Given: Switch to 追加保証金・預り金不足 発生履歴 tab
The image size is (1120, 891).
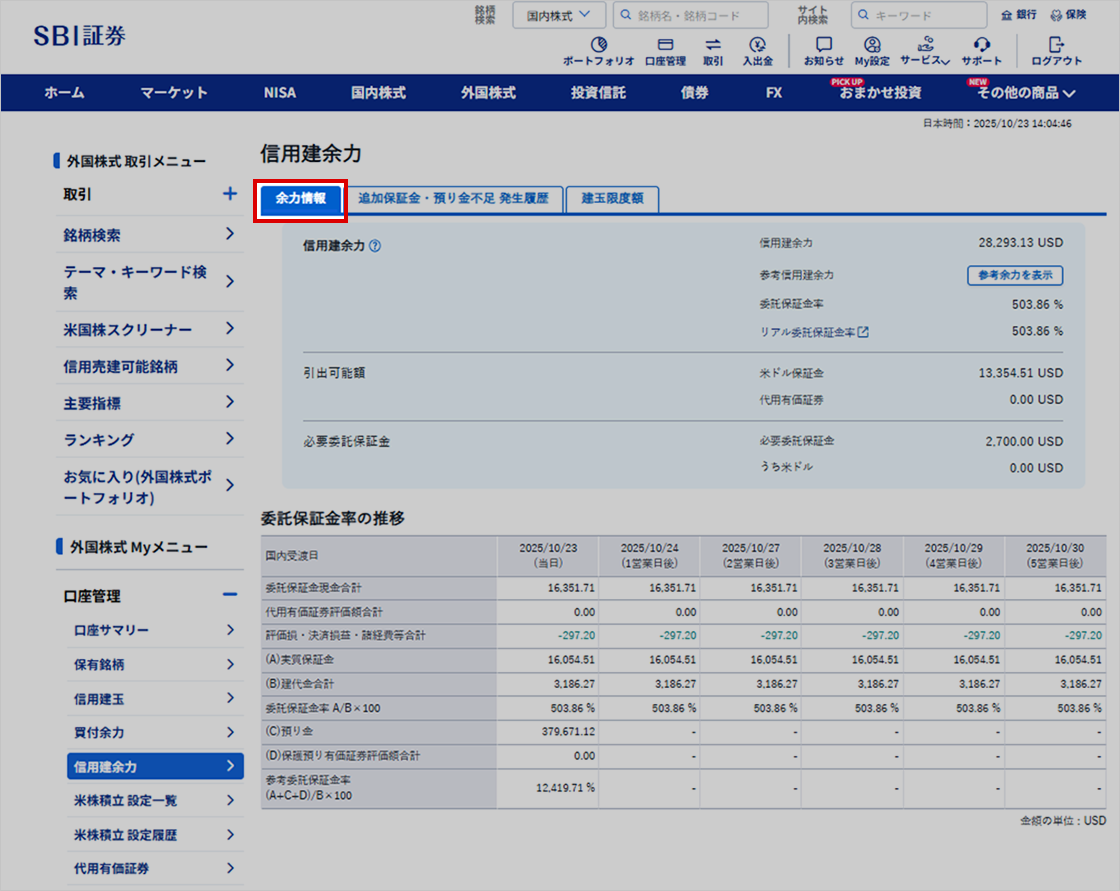Looking at the screenshot, I should click(454, 199).
